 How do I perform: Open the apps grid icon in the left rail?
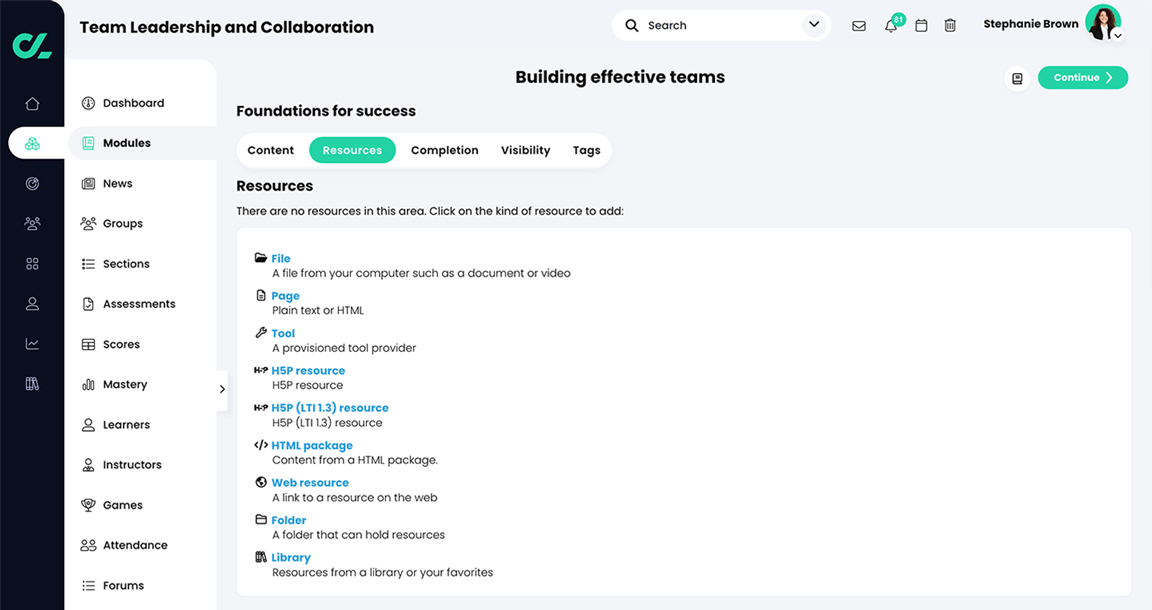coord(32,263)
